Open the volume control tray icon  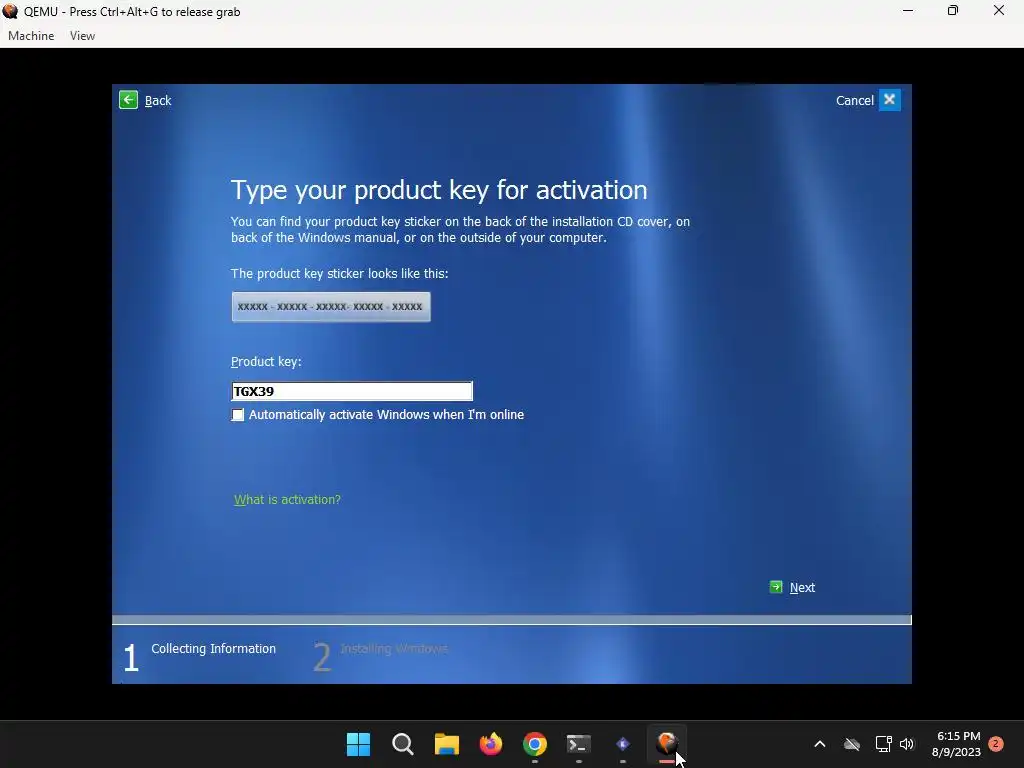click(x=907, y=744)
